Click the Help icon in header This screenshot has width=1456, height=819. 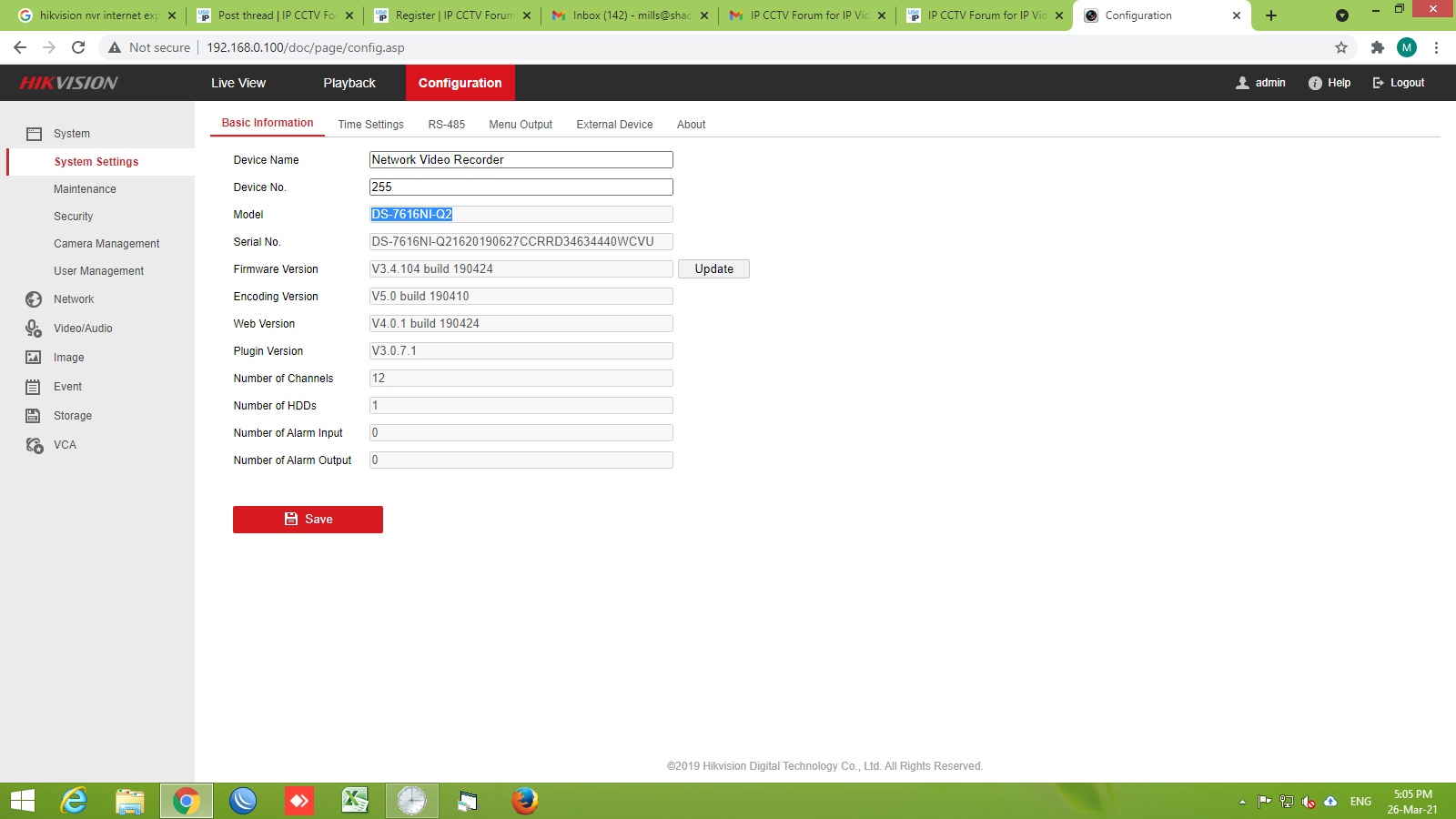pos(1315,83)
